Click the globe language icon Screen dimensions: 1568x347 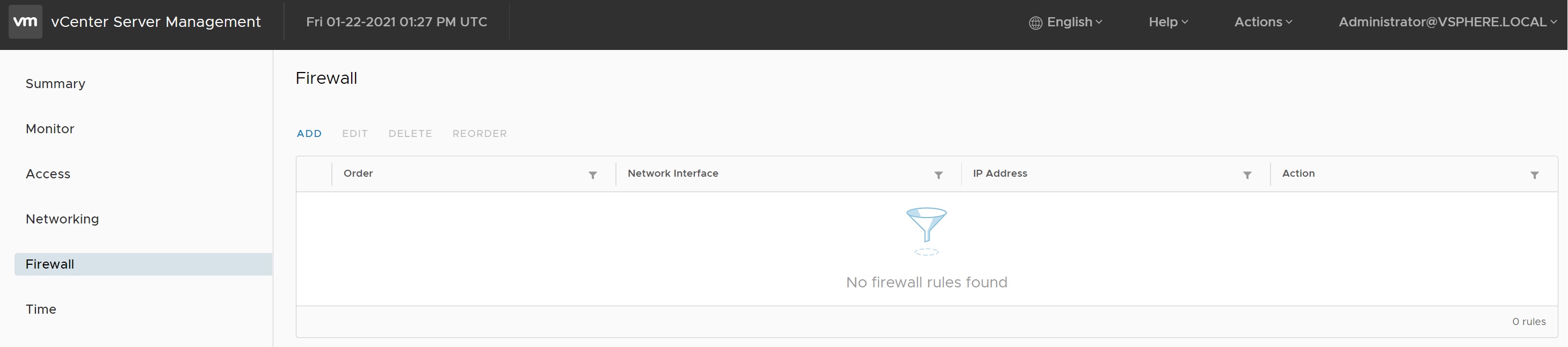pyautogui.click(x=1035, y=23)
